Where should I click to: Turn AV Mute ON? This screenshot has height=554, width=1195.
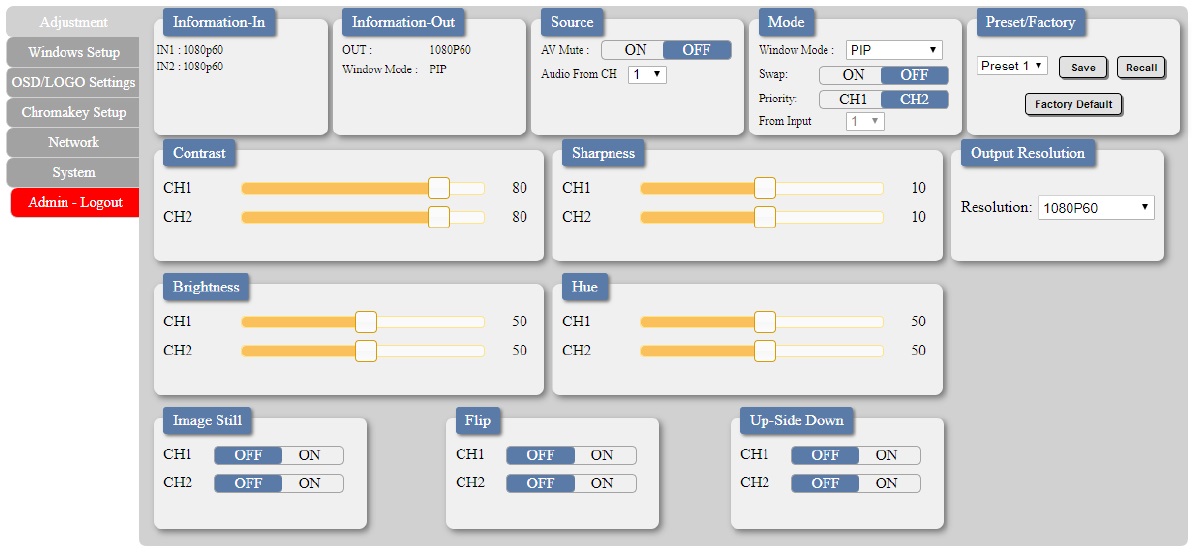click(633, 50)
